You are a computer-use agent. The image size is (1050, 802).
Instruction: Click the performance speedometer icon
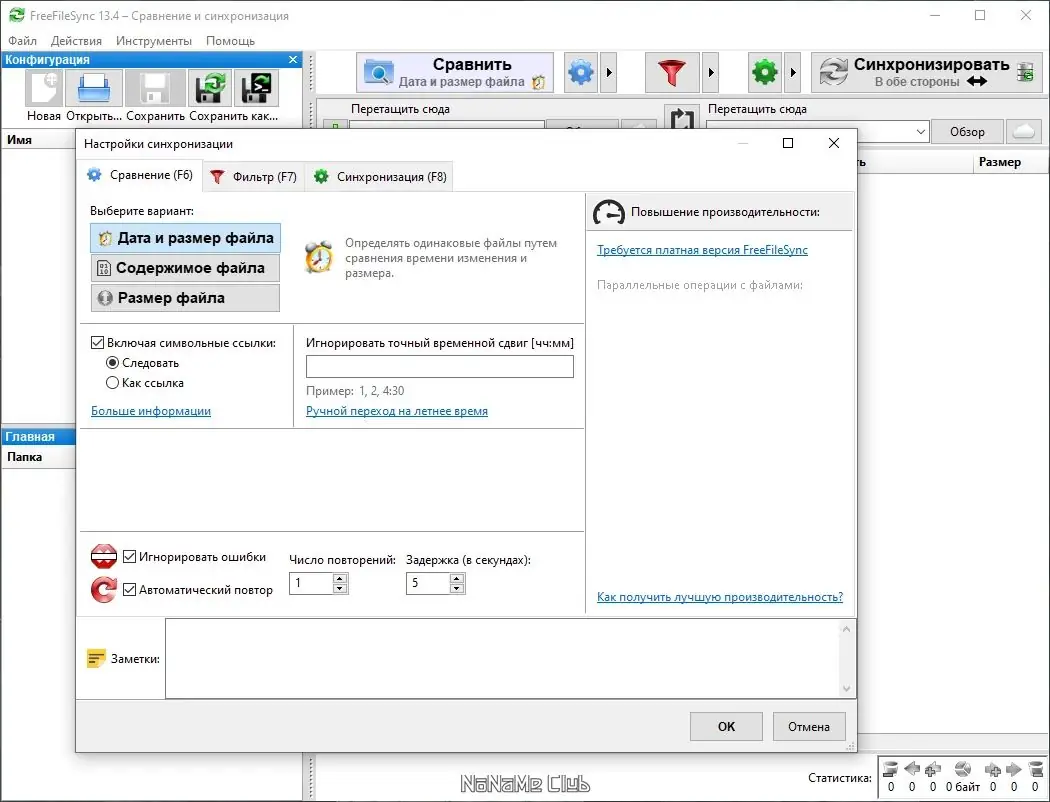[x=609, y=212]
